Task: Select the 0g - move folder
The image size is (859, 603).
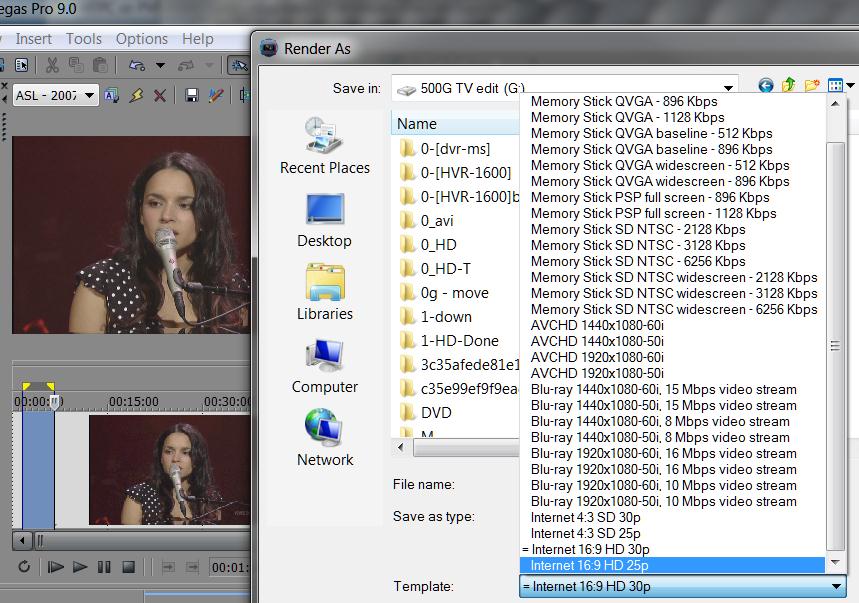Action: click(x=444, y=292)
